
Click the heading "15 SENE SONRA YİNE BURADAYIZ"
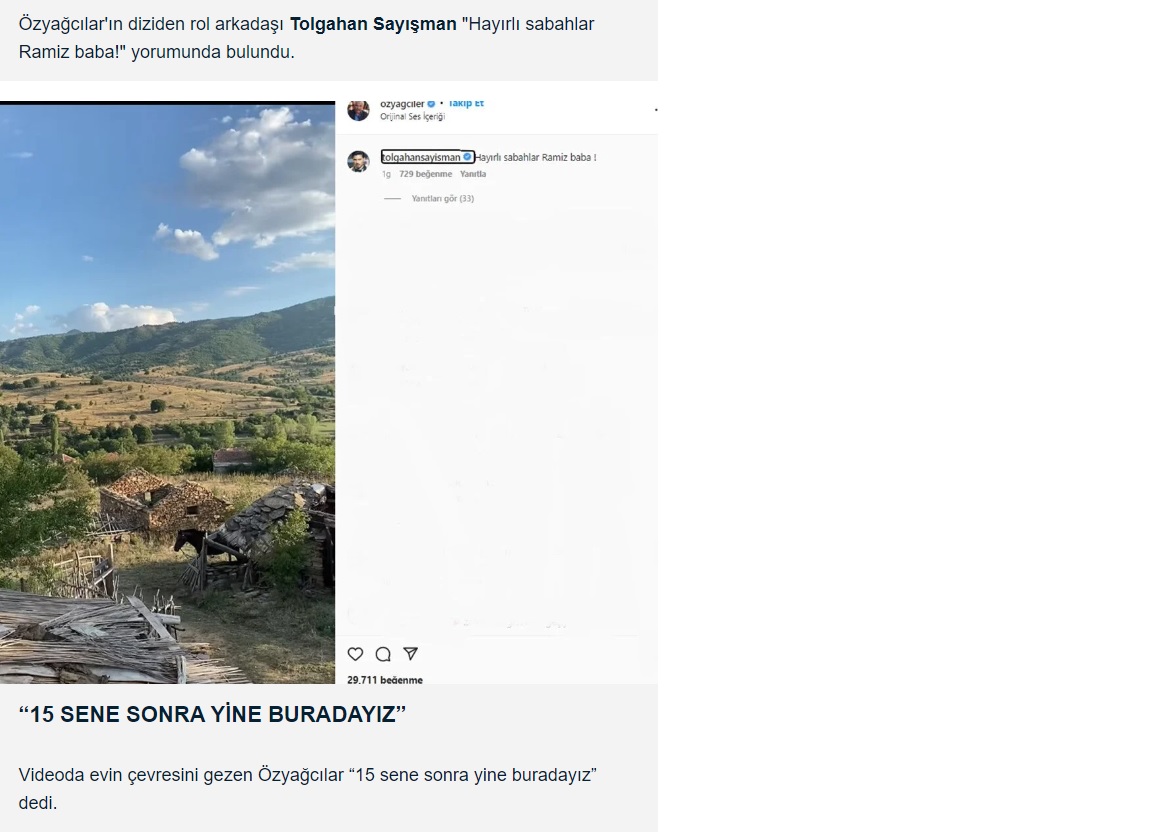point(213,715)
